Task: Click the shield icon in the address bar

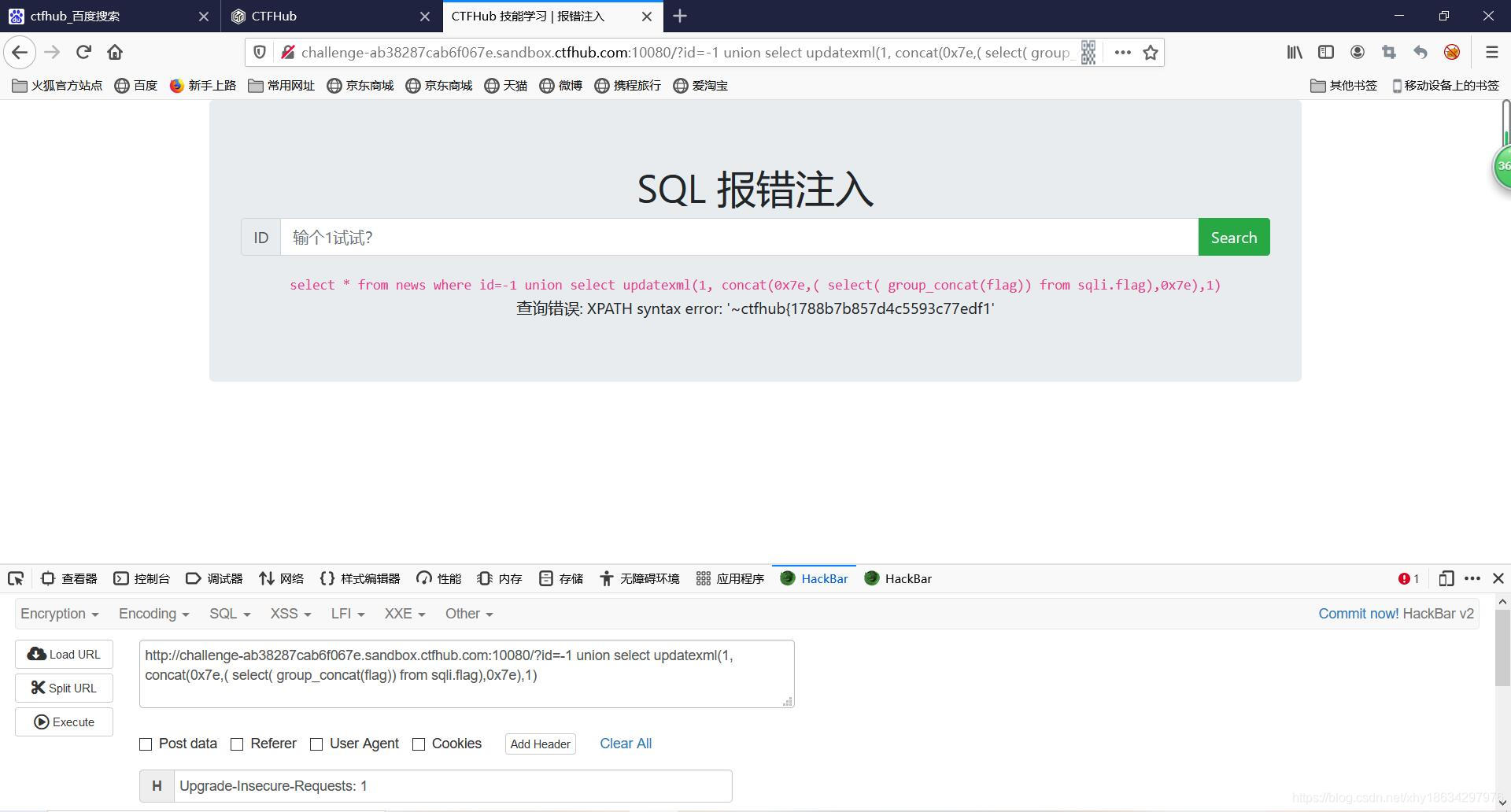Action: coord(260,52)
